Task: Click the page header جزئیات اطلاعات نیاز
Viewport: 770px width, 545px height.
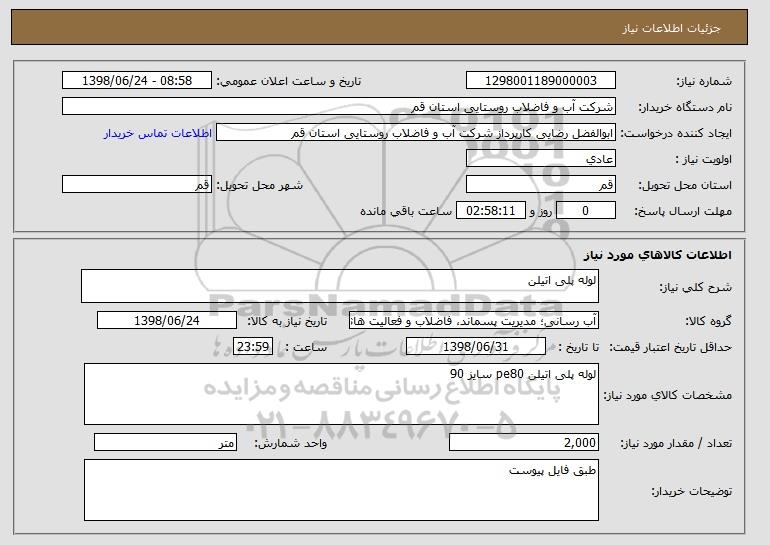Action: point(671,28)
